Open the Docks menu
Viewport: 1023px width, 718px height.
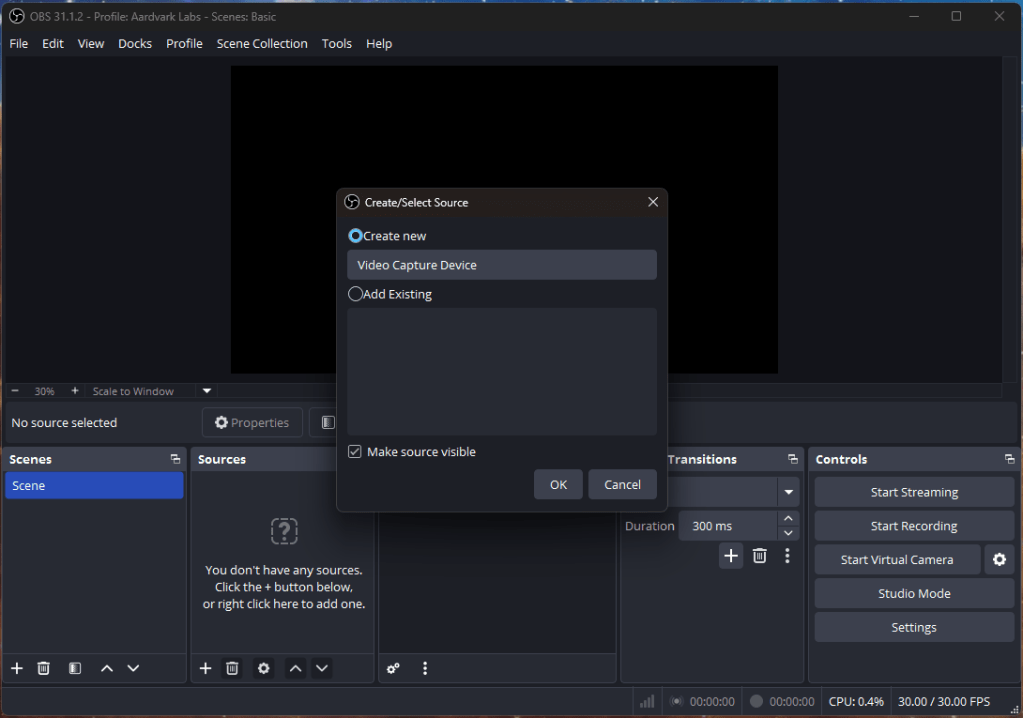[135, 44]
